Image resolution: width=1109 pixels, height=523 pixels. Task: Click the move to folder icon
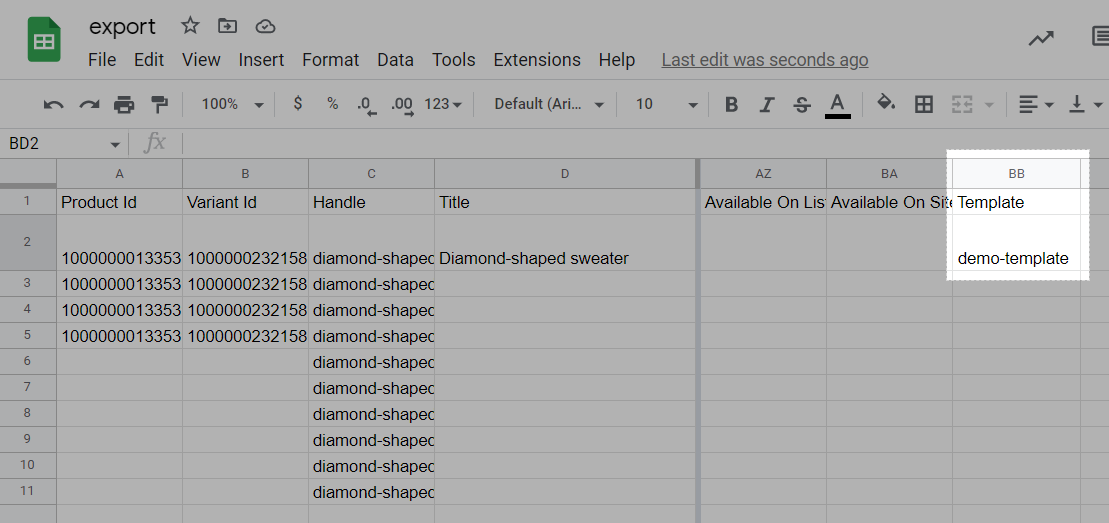click(227, 26)
